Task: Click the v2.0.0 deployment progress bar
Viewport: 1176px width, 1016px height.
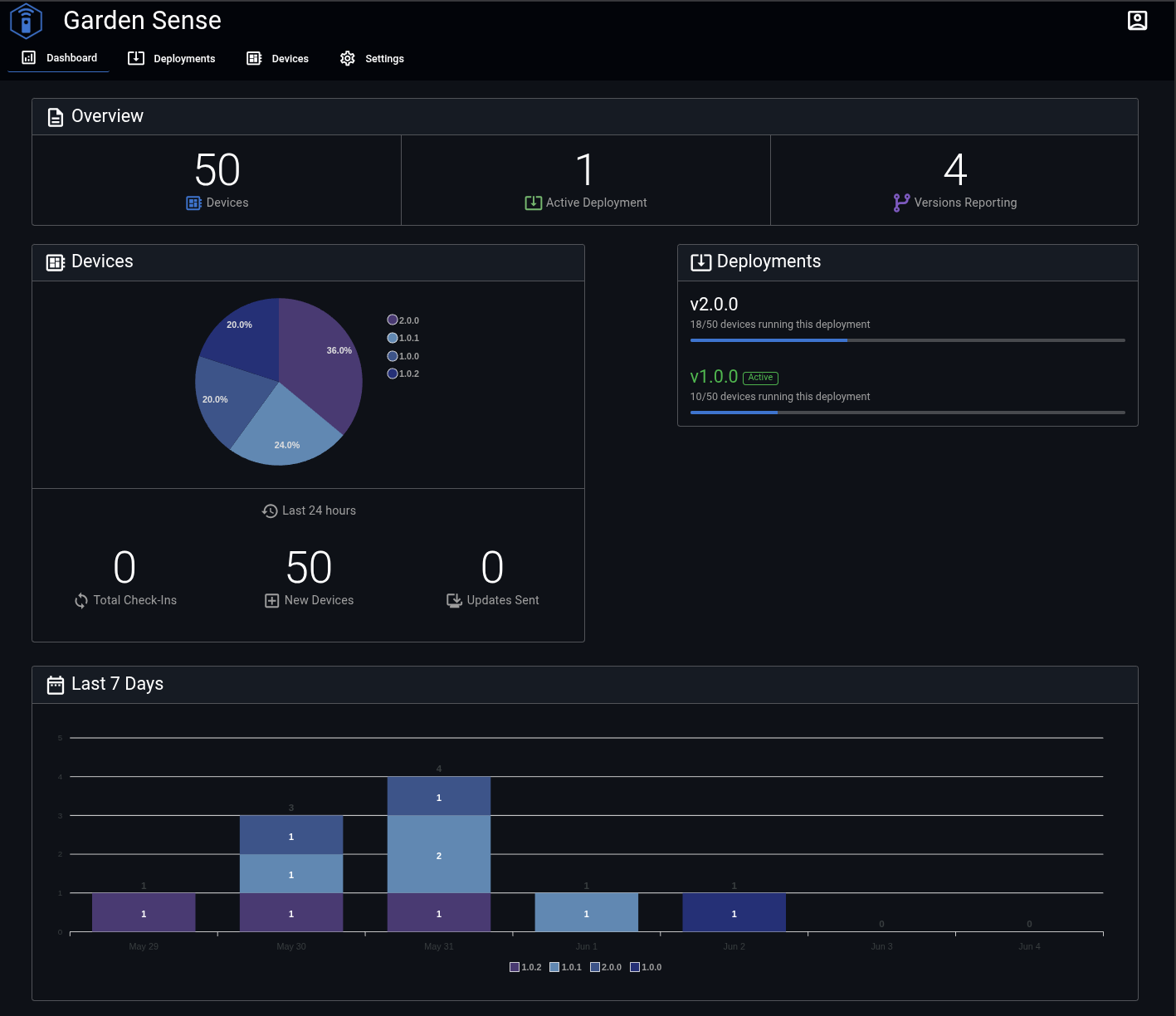Action: 907,339
